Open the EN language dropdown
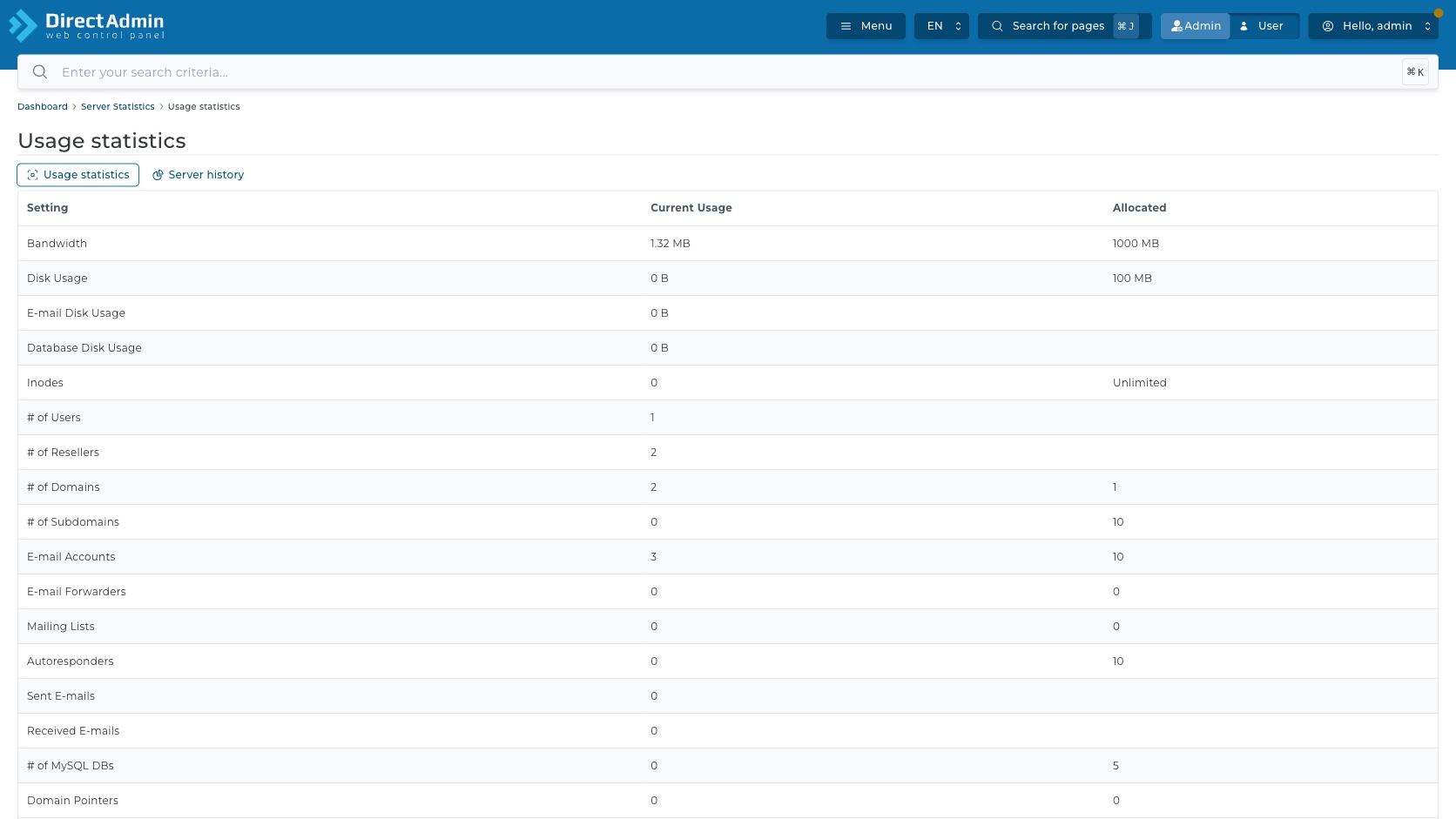This screenshot has height=819, width=1456. 941,26
